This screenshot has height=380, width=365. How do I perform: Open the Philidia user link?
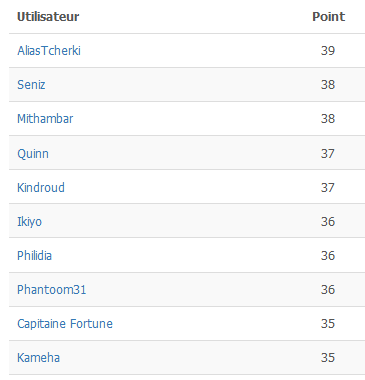(34, 256)
